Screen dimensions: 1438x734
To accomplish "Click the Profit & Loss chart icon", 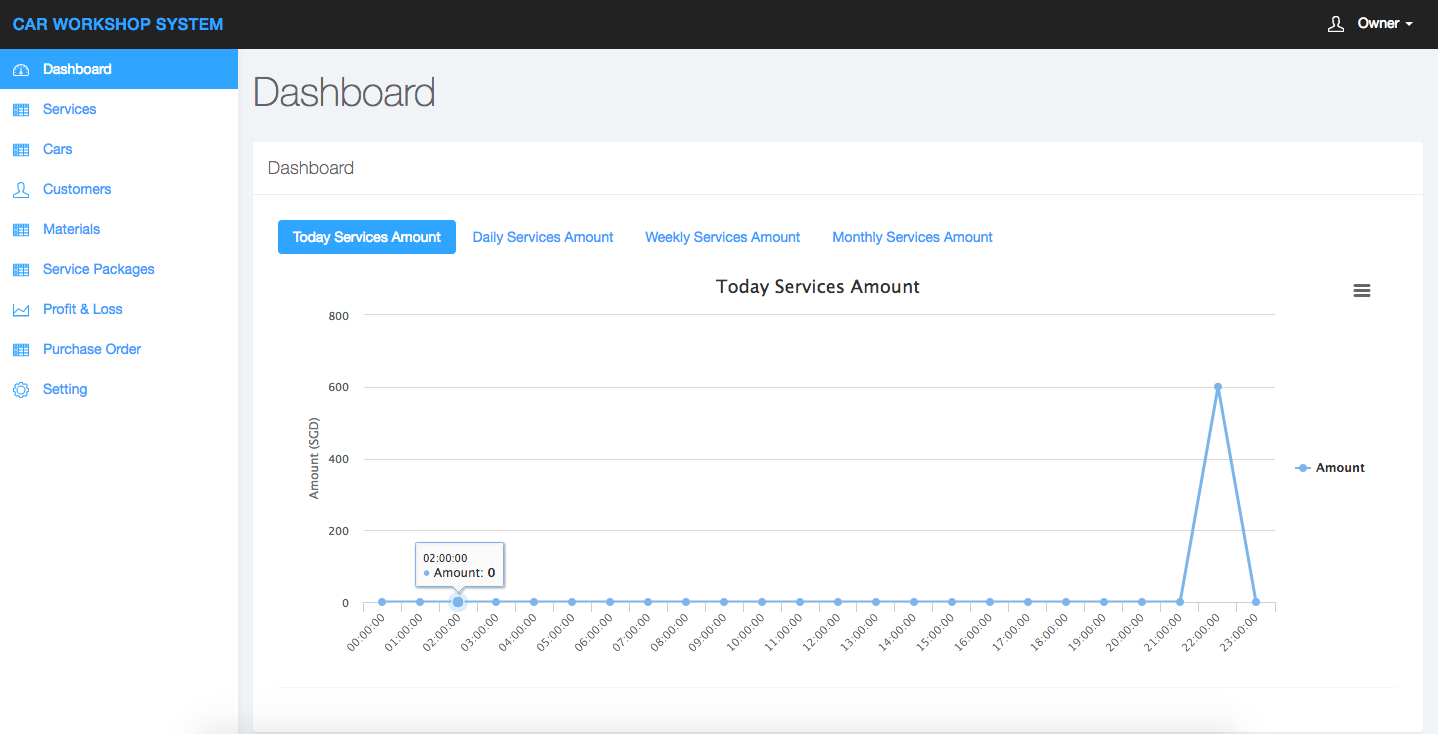I will coord(21,310).
